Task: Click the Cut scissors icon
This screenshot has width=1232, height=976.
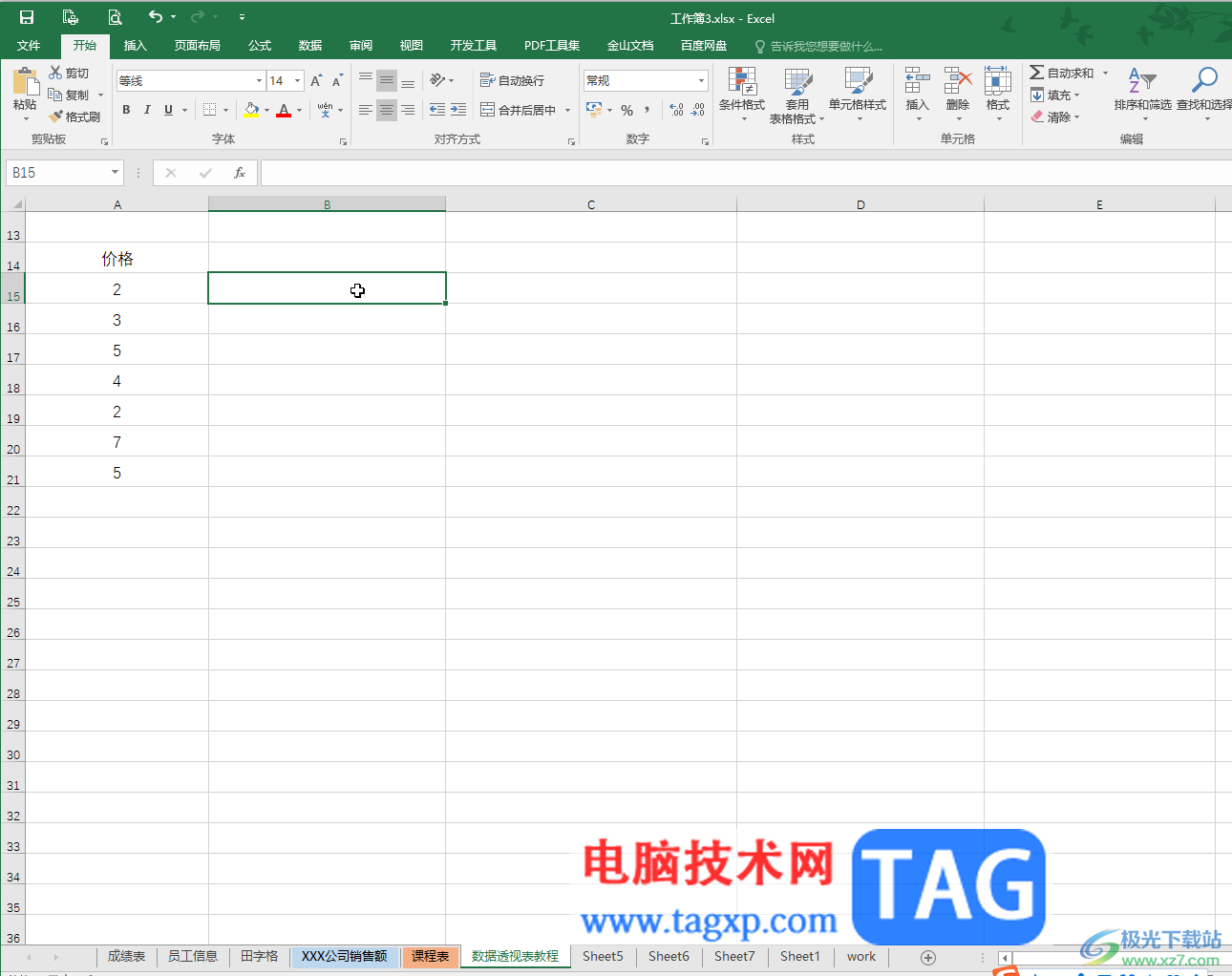Action: click(55, 73)
